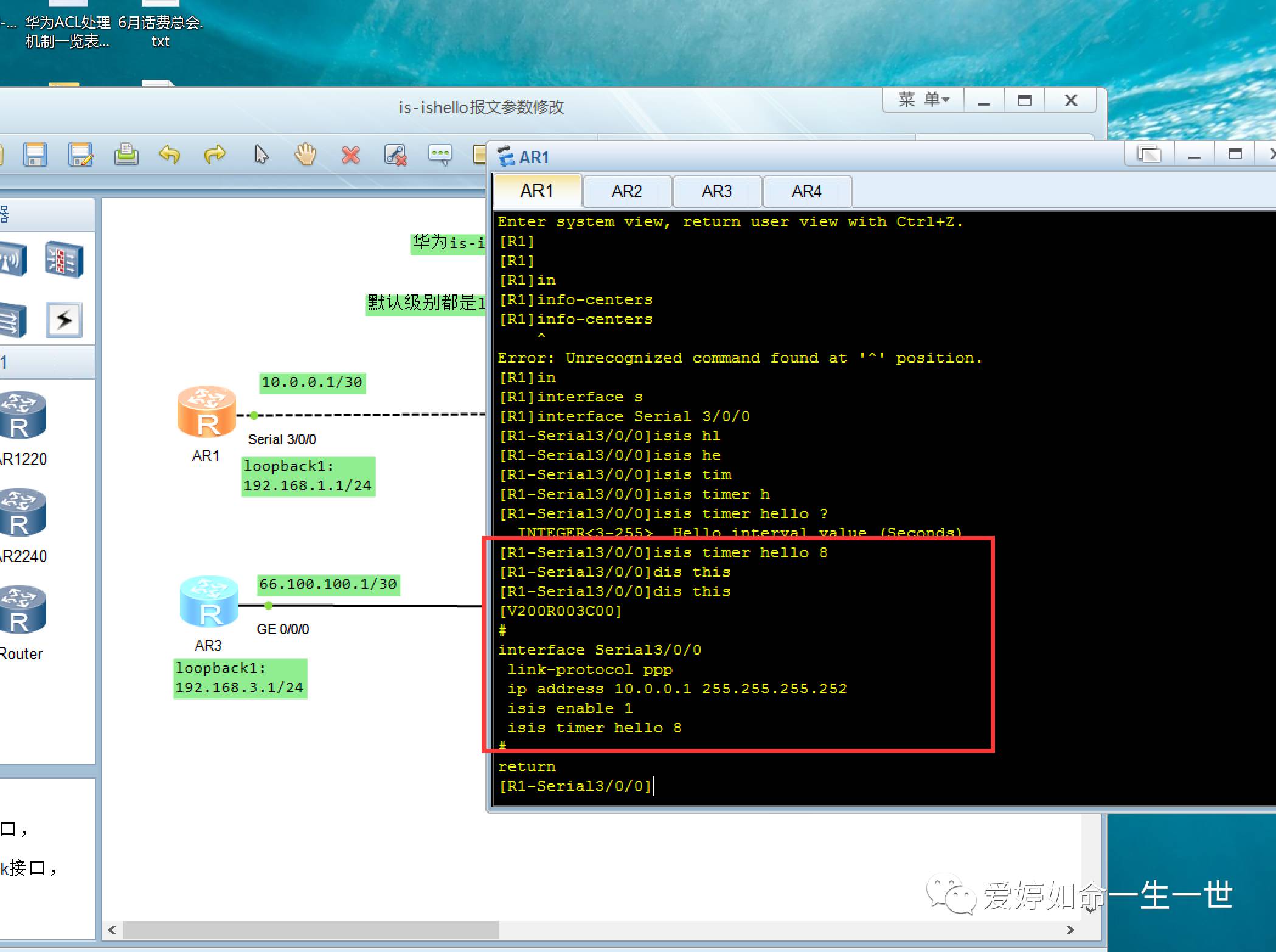Click the delete connections icon
This screenshot has width=1276, height=952.
click(395, 155)
